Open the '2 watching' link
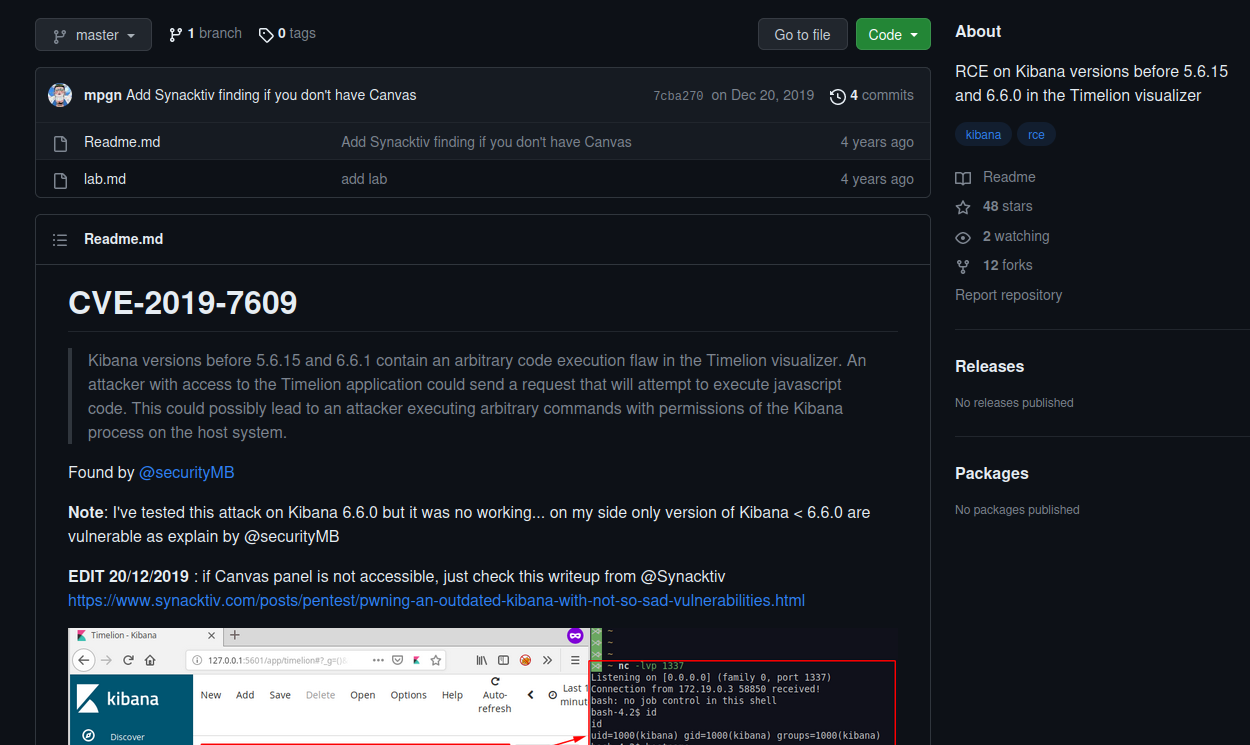Image resolution: width=1250 pixels, height=745 pixels. [1015, 236]
